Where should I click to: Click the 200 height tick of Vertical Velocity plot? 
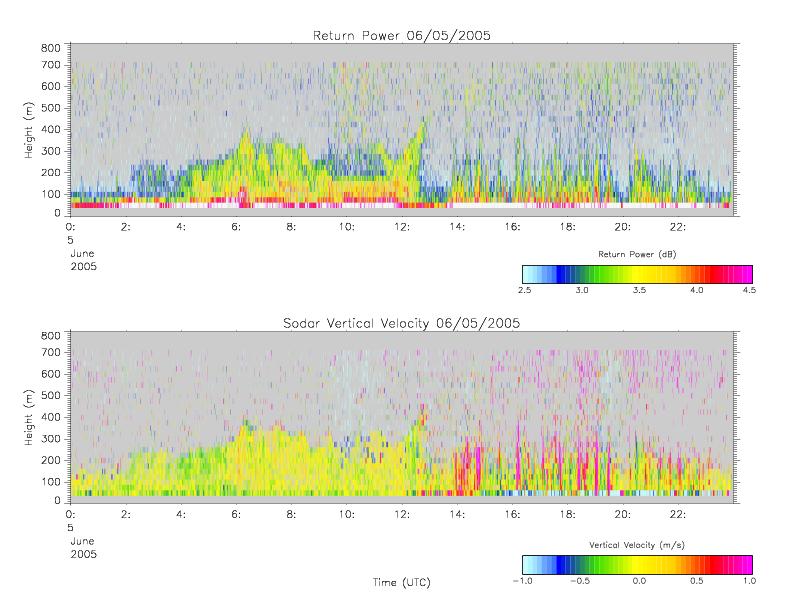(50, 460)
